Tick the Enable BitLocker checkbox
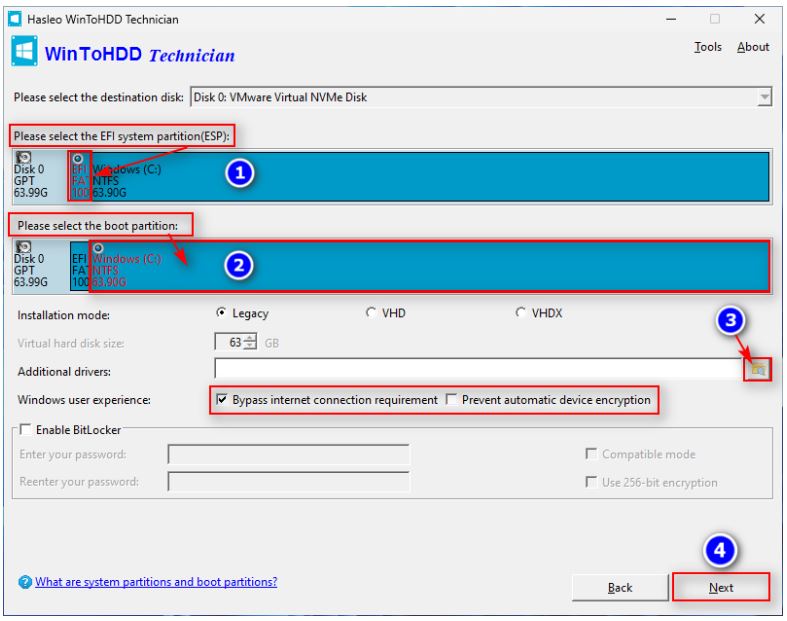This screenshot has width=787, height=621. [25, 429]
